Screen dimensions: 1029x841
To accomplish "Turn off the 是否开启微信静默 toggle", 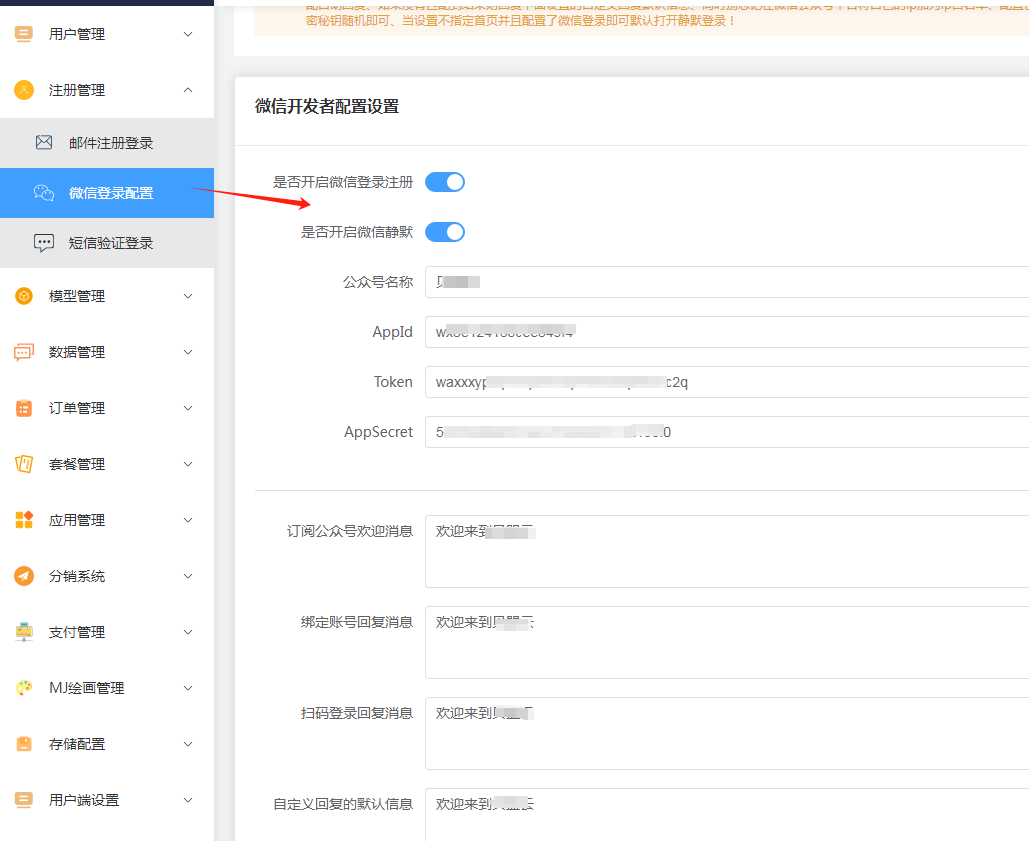I will 444,231.
